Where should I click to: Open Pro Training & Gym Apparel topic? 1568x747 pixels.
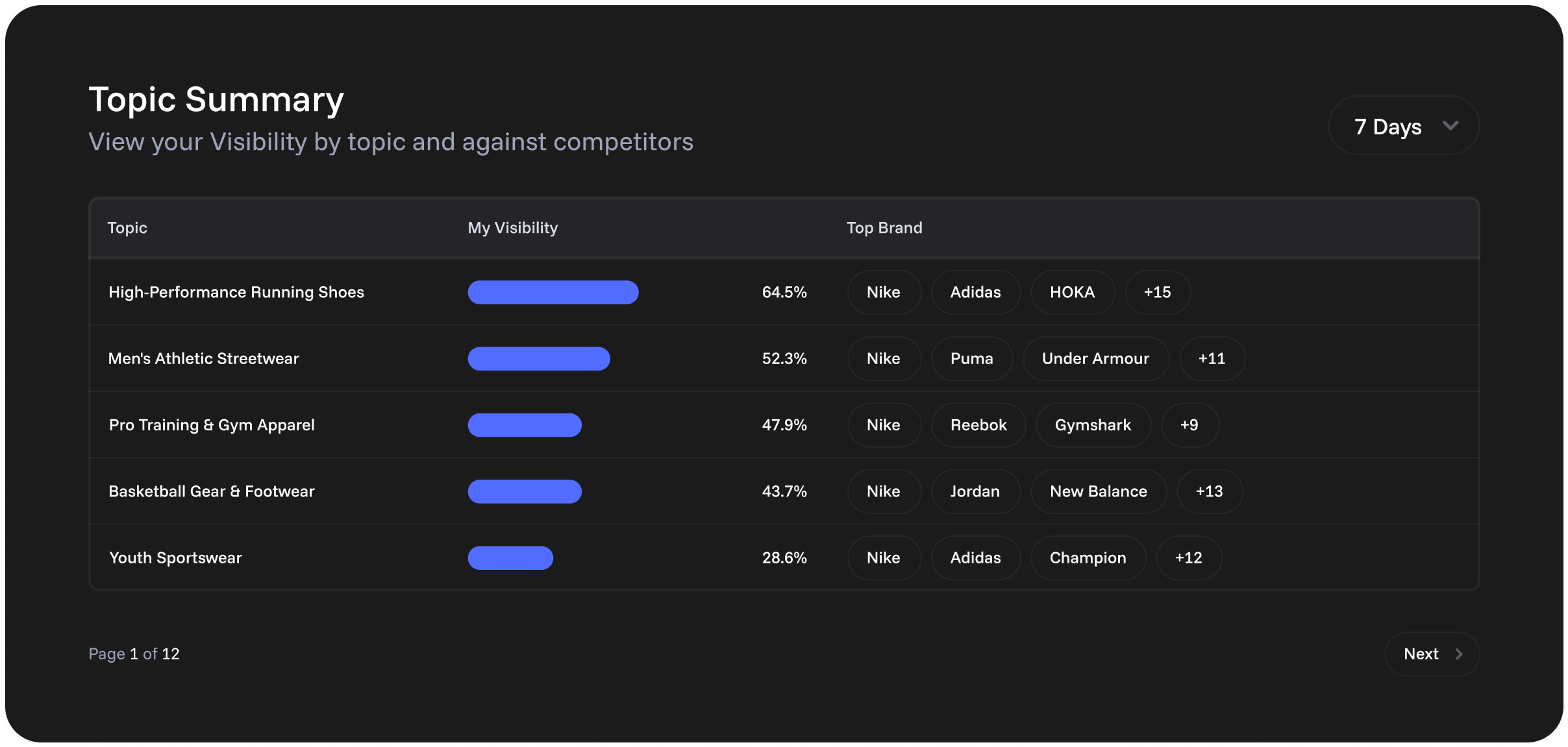click(x=212, y=425)
